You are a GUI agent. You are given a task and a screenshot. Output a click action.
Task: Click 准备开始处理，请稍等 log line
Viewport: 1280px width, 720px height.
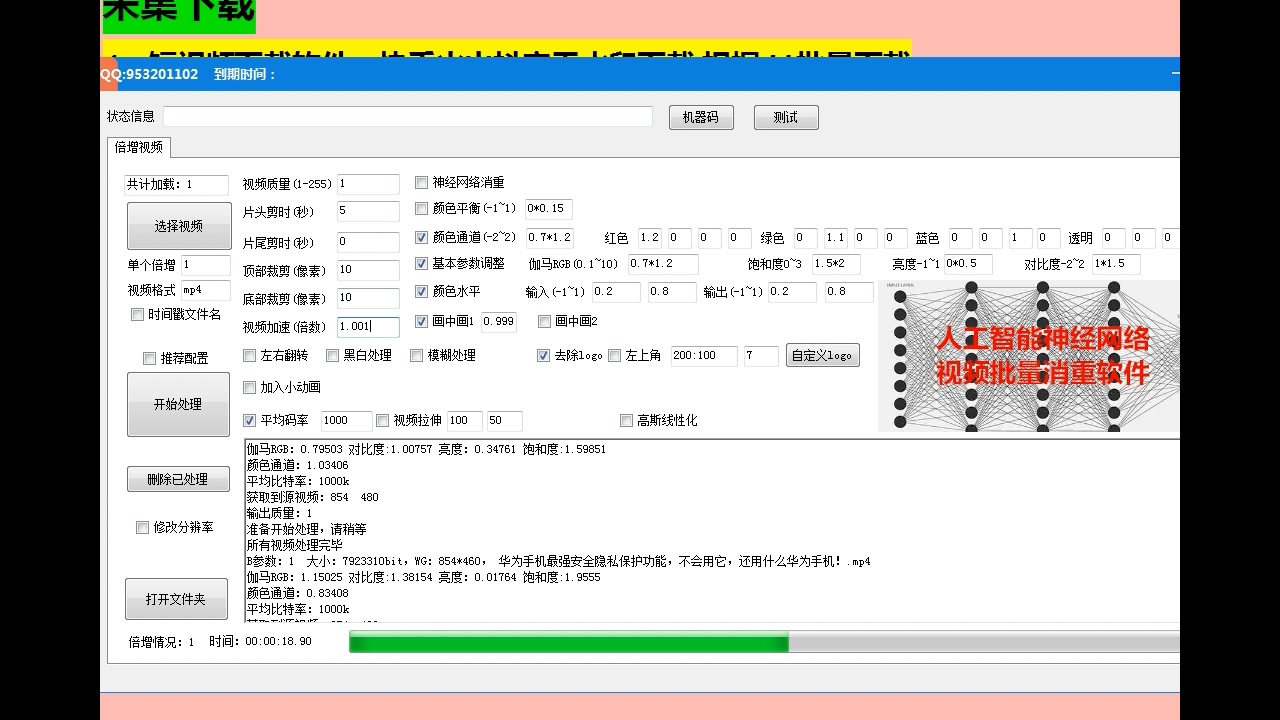coord(307,529)
